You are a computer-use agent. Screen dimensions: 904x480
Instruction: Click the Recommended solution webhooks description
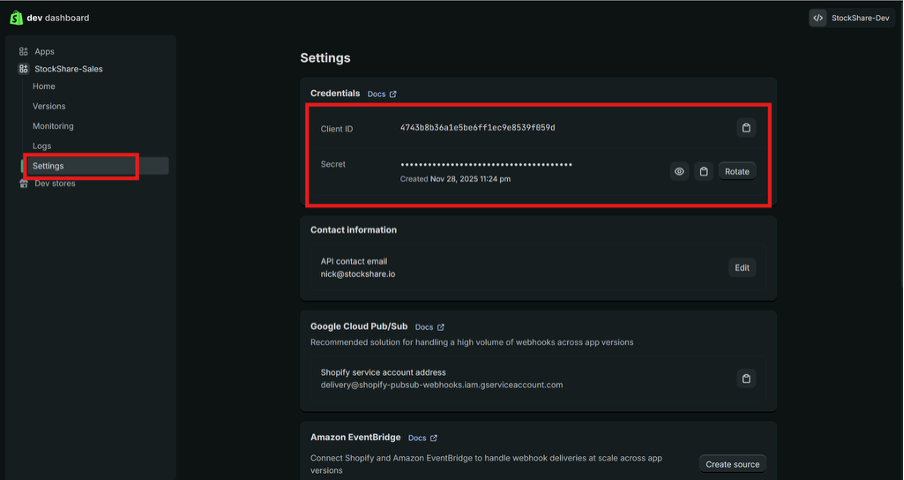pyautogui.click(x=472, y=342)
